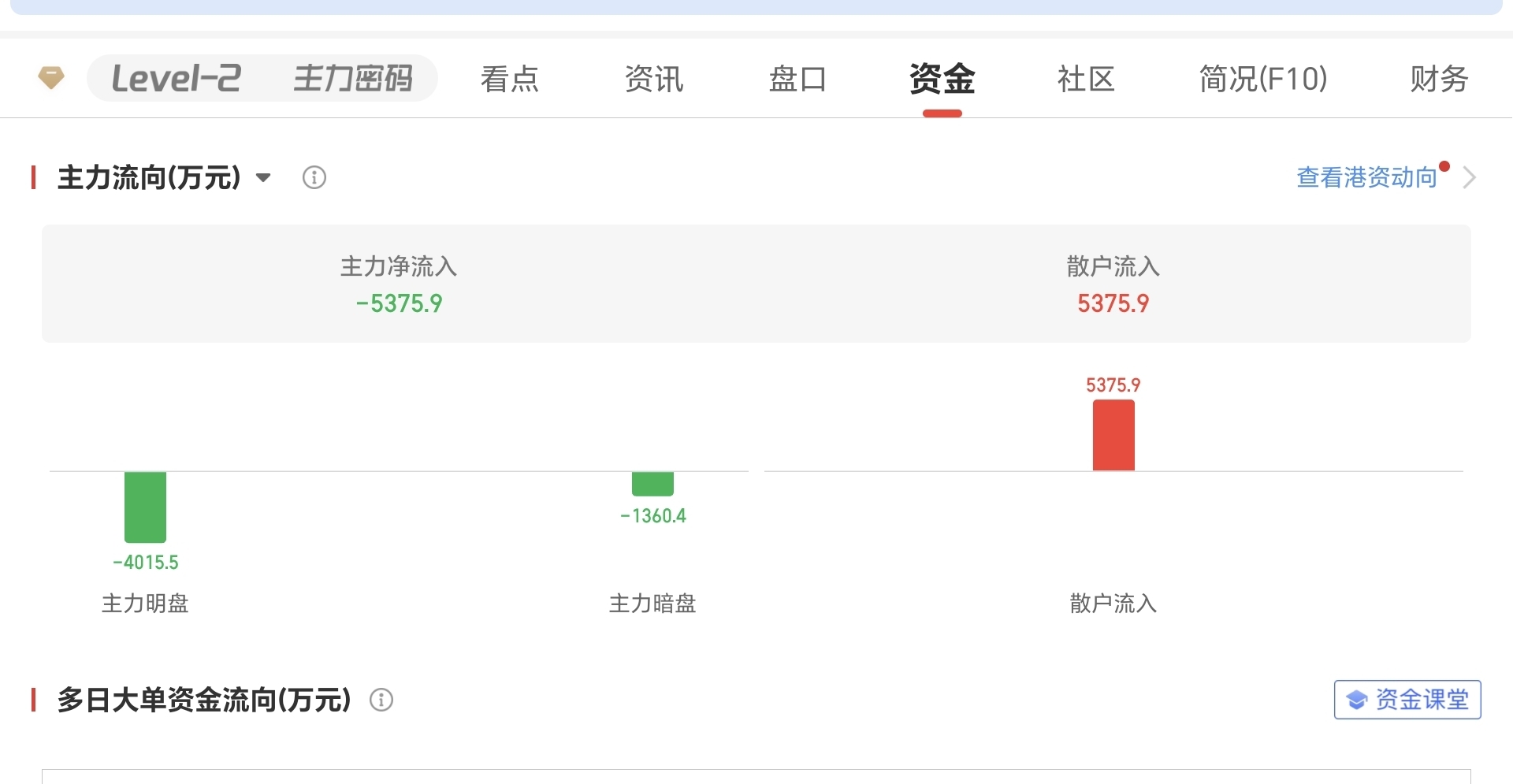
Task: Click the graduation cap icon in 资金课堂
Action: [x=1356, y=700]
